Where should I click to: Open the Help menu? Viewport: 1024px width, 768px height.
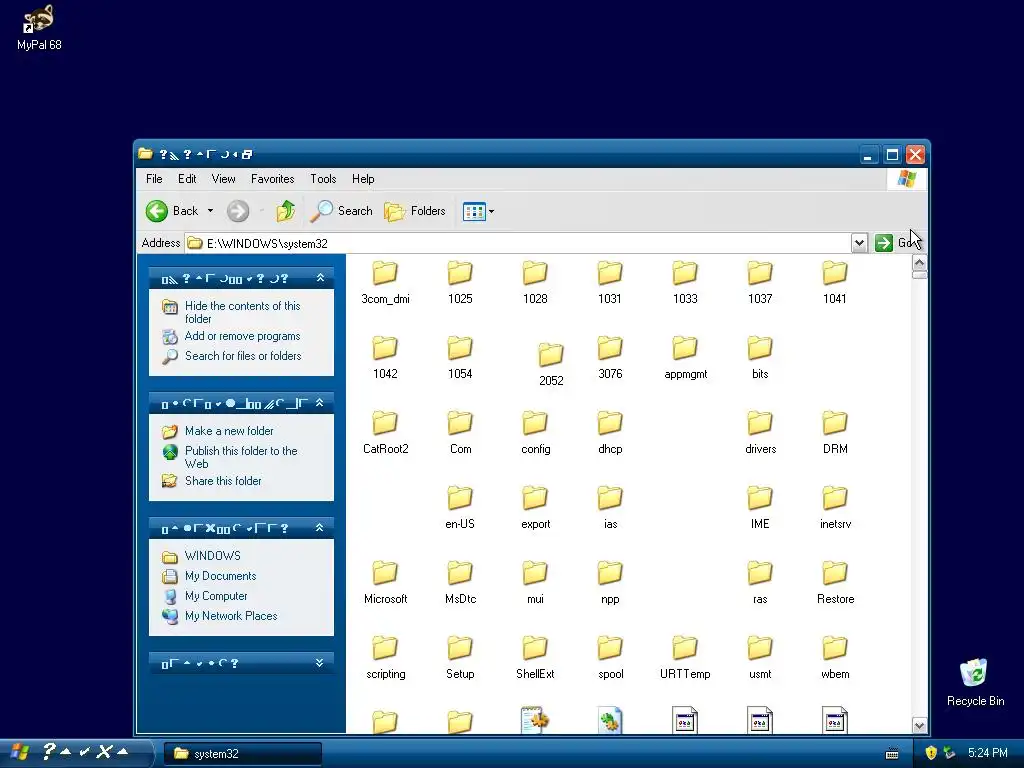pos(363,178)
